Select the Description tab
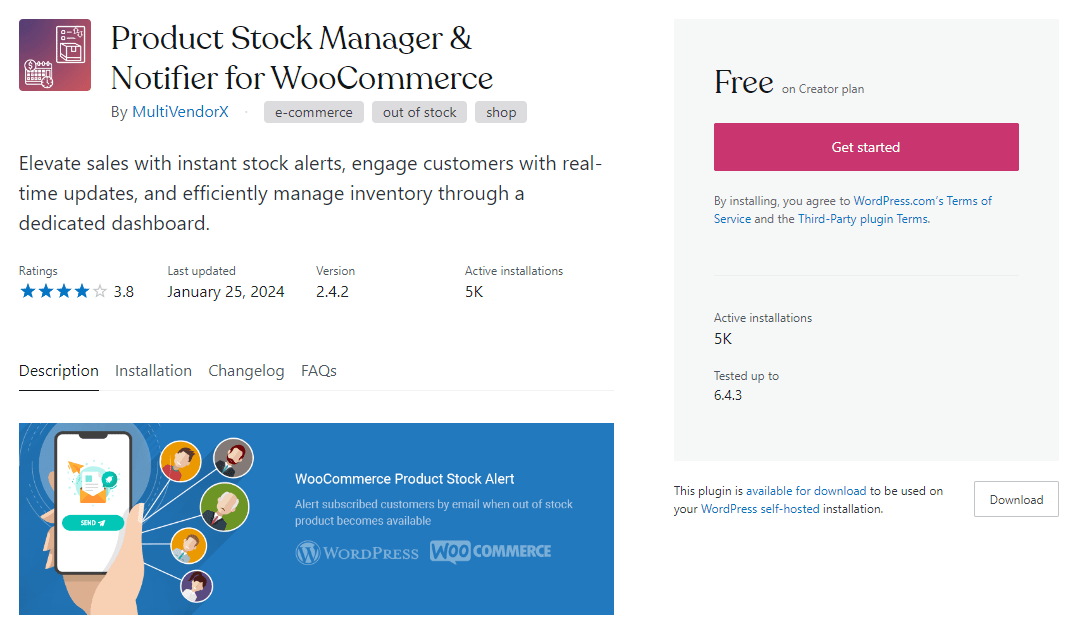1080x641 pixels. pyautogui.click(x=58, y=370)
